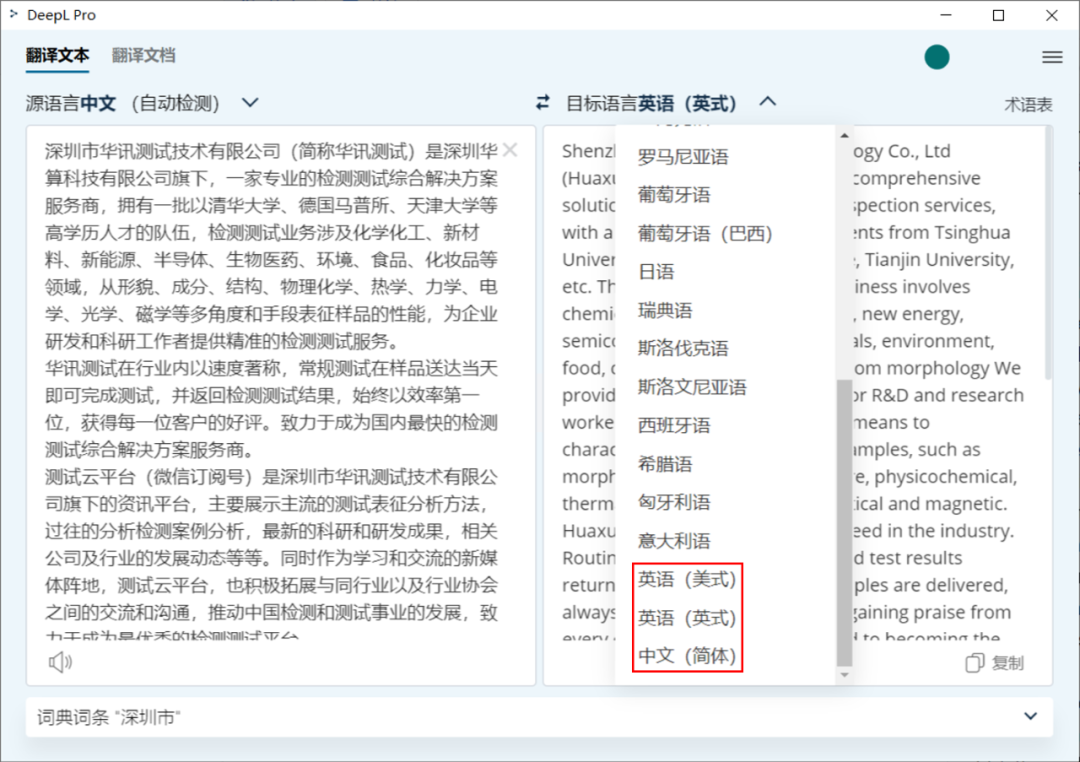Pick 瑞典语 as target language
1080x762 pixels.
click(665, 310)
